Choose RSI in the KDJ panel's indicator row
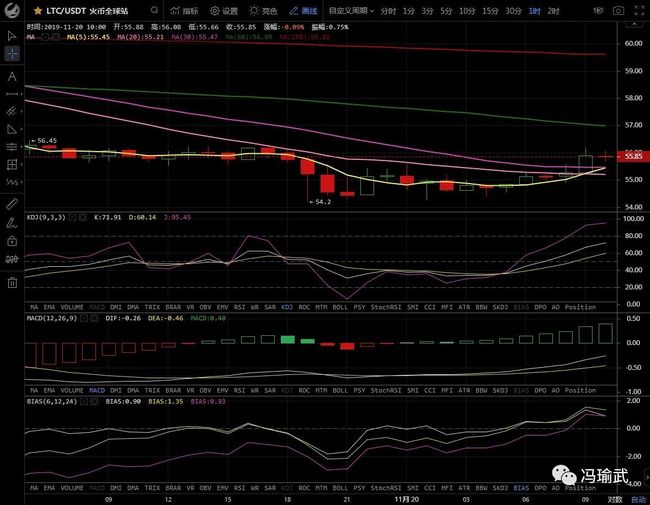Image resolution: width=650 pixels, height=505 pixels. click(239, 307)
